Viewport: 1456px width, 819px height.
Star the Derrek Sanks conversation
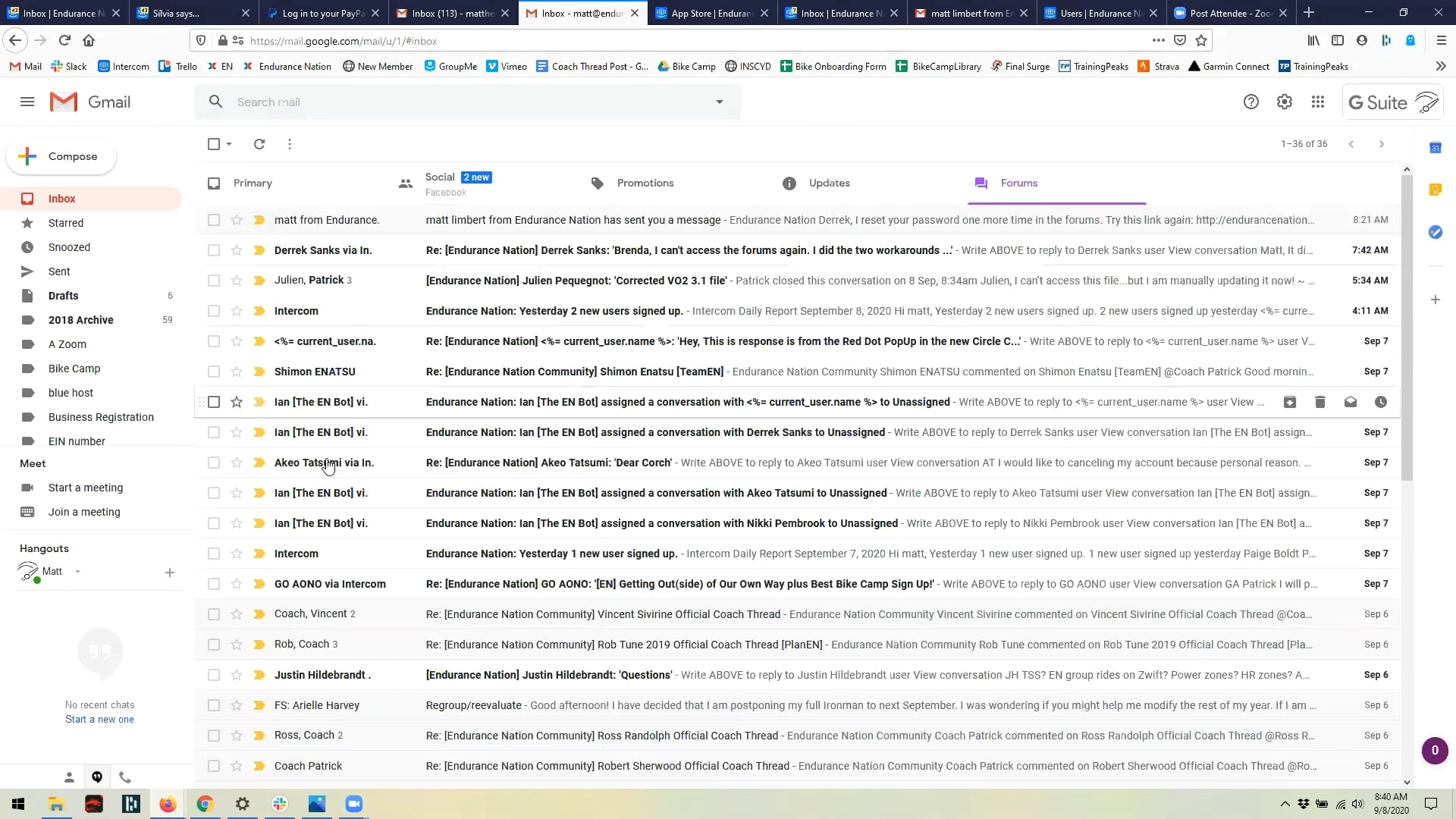[x=236, y=250]
